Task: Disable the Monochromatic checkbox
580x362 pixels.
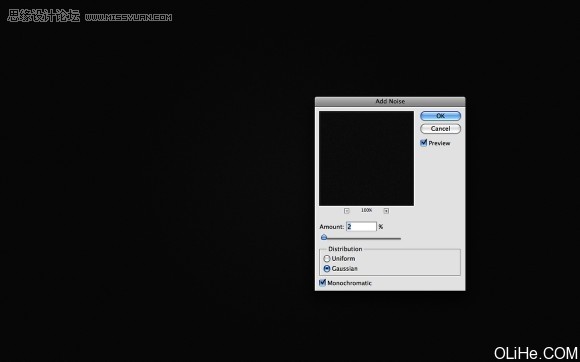Action: coord(322,283)
